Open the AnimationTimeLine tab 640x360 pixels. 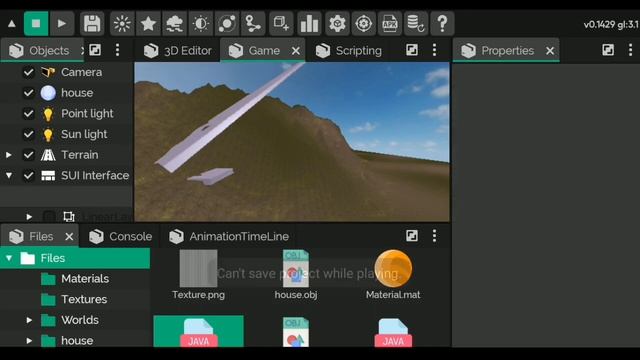coord(229,236)
